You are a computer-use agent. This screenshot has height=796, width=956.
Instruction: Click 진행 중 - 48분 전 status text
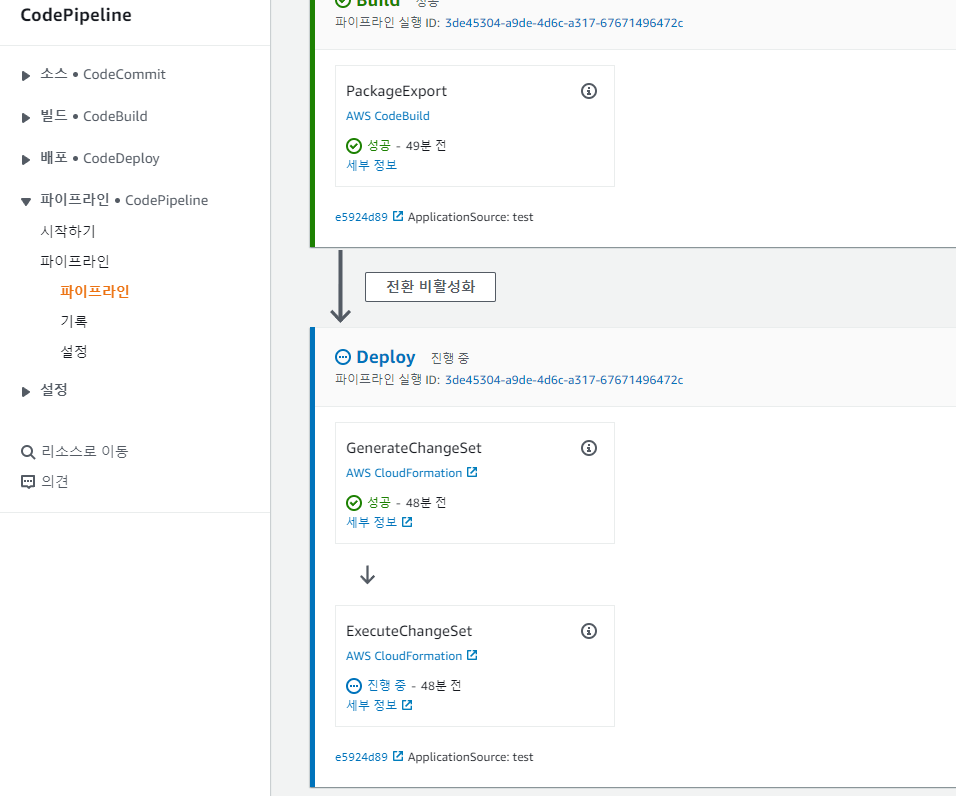[413, 686]
